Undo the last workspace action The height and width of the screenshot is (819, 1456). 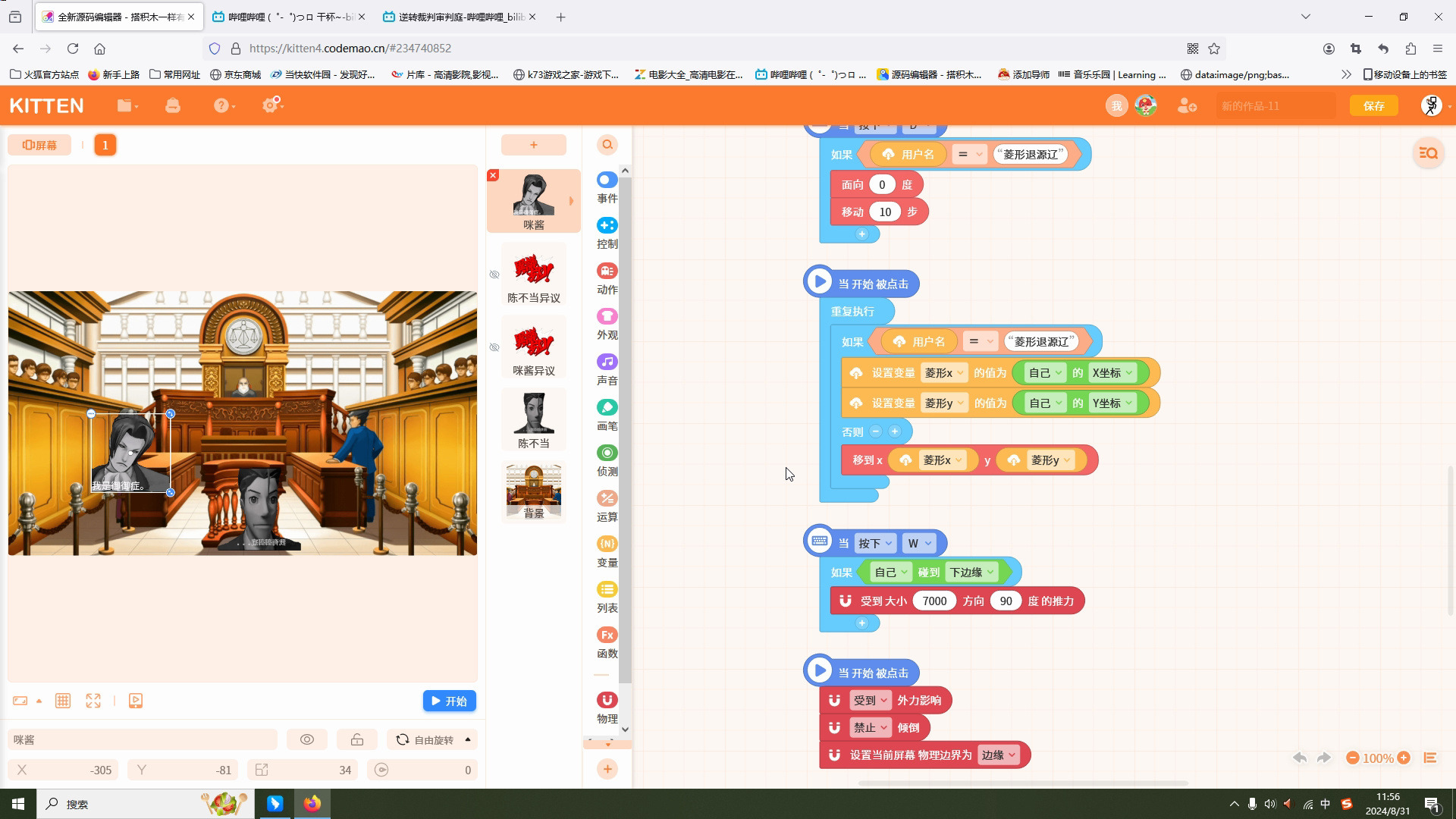pyautogui.click(x=1300, y=758)
